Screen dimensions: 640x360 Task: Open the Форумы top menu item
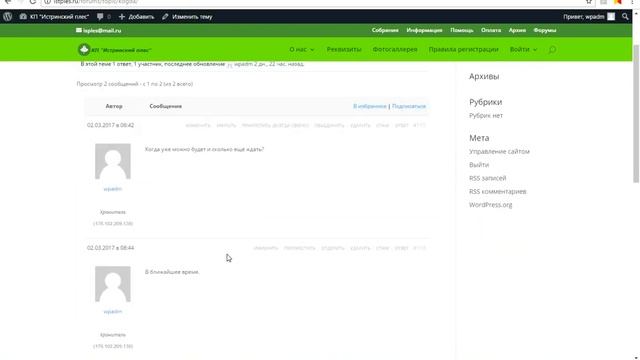pos(544,30)
